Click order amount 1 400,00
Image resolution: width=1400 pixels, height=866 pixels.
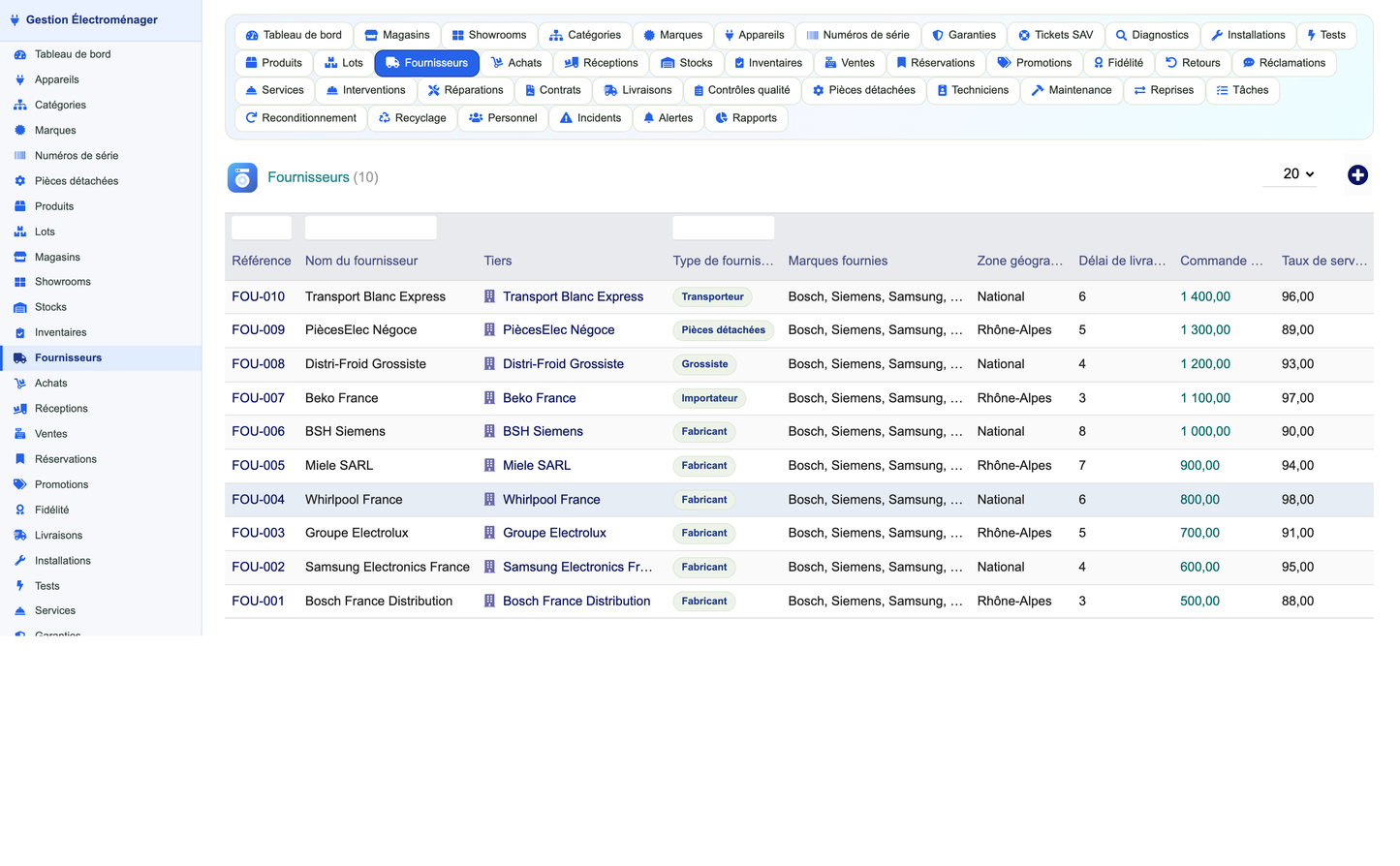(1205, 296)
